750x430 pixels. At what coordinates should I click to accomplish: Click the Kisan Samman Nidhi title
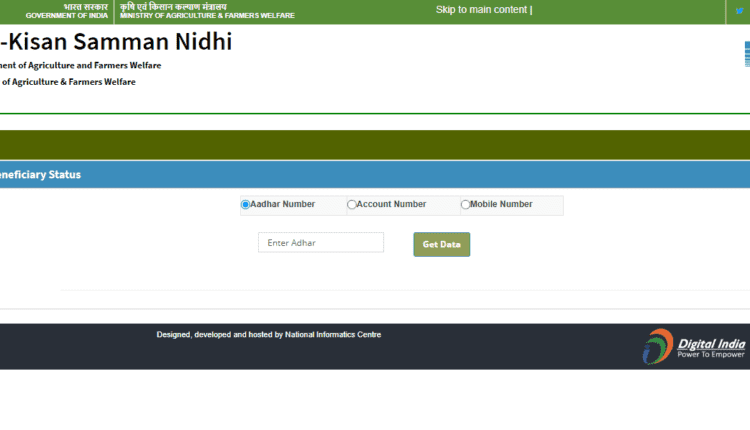tap(116, 42)
